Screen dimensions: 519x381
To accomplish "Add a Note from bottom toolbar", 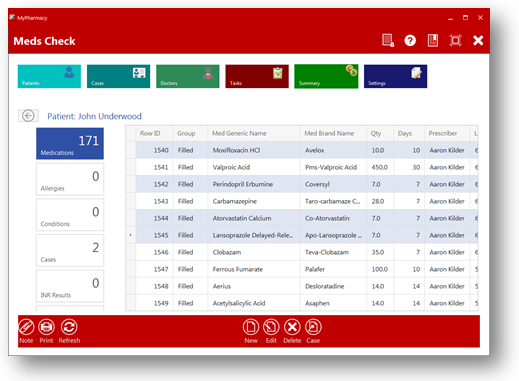I will 26,331.
